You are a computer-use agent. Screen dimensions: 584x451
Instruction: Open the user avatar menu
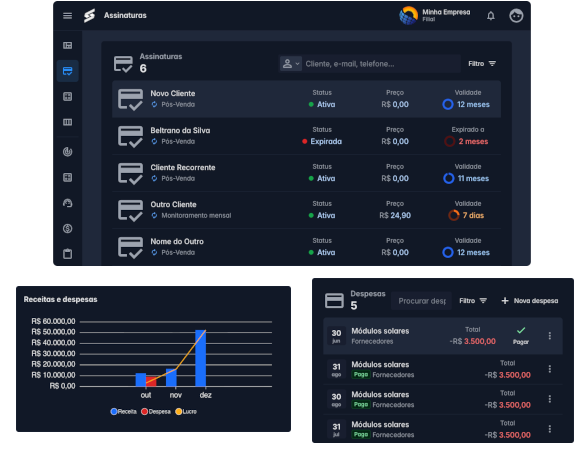click(x=516, y=16)
